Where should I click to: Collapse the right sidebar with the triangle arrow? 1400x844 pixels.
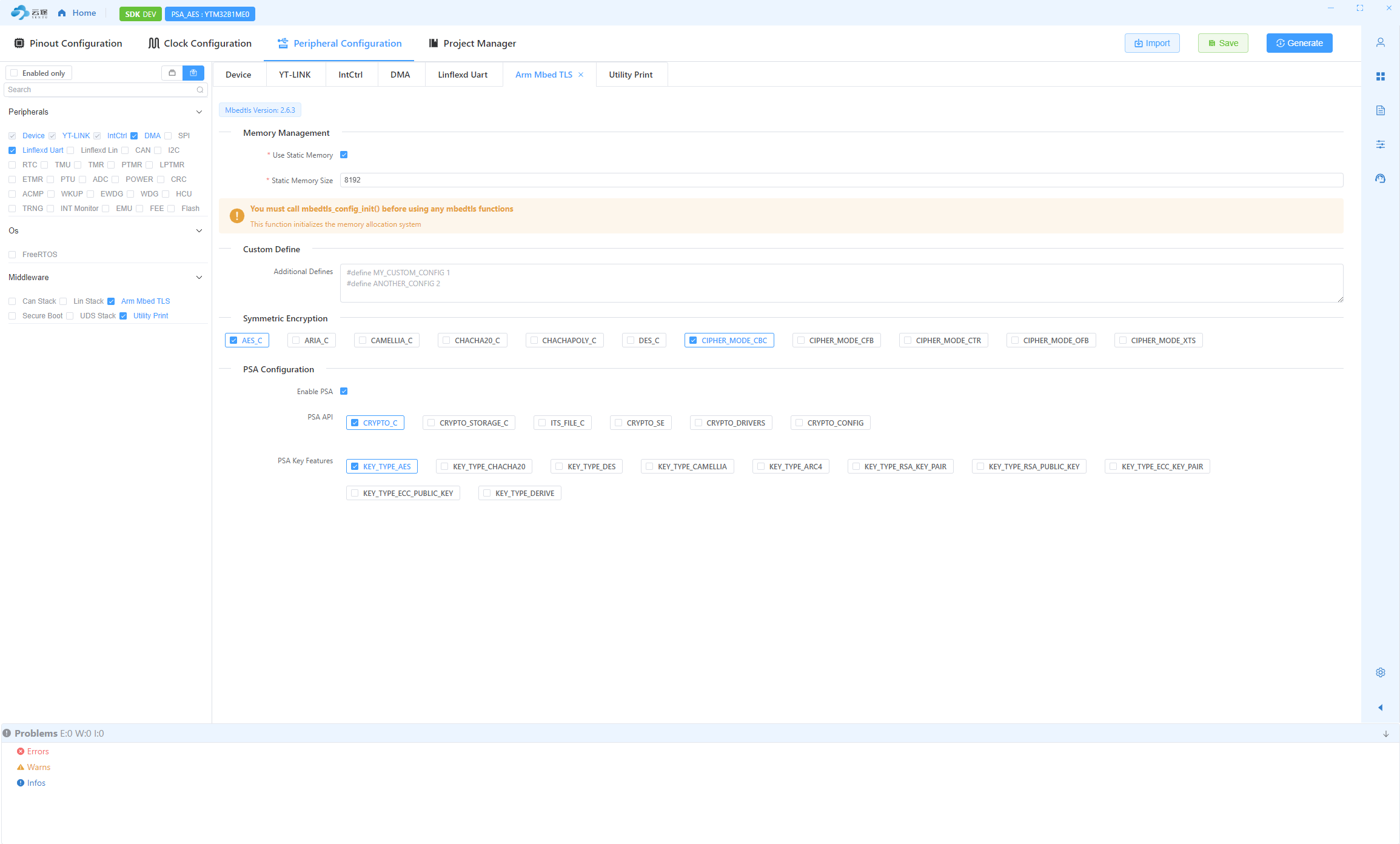click(1381, 708)
